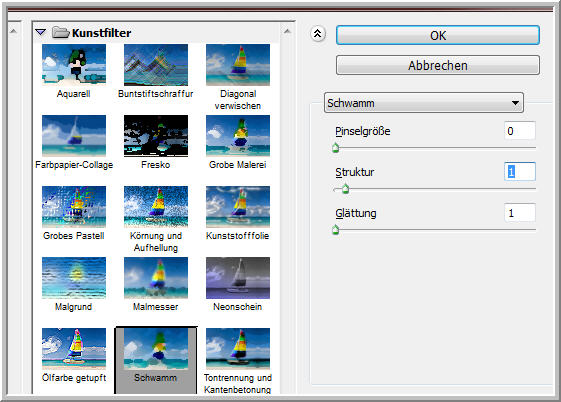Select the Ölfarbe getupft filter thumbnail
This screenshot has height=402, width=561.
click(74, 349)
